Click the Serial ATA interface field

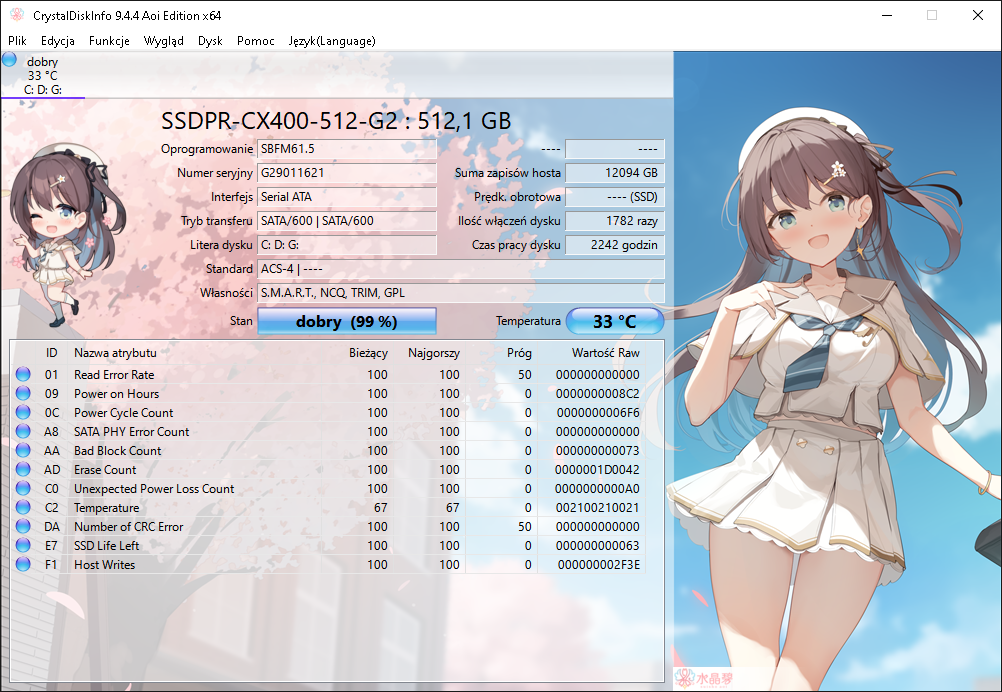[x=347, y=197]
